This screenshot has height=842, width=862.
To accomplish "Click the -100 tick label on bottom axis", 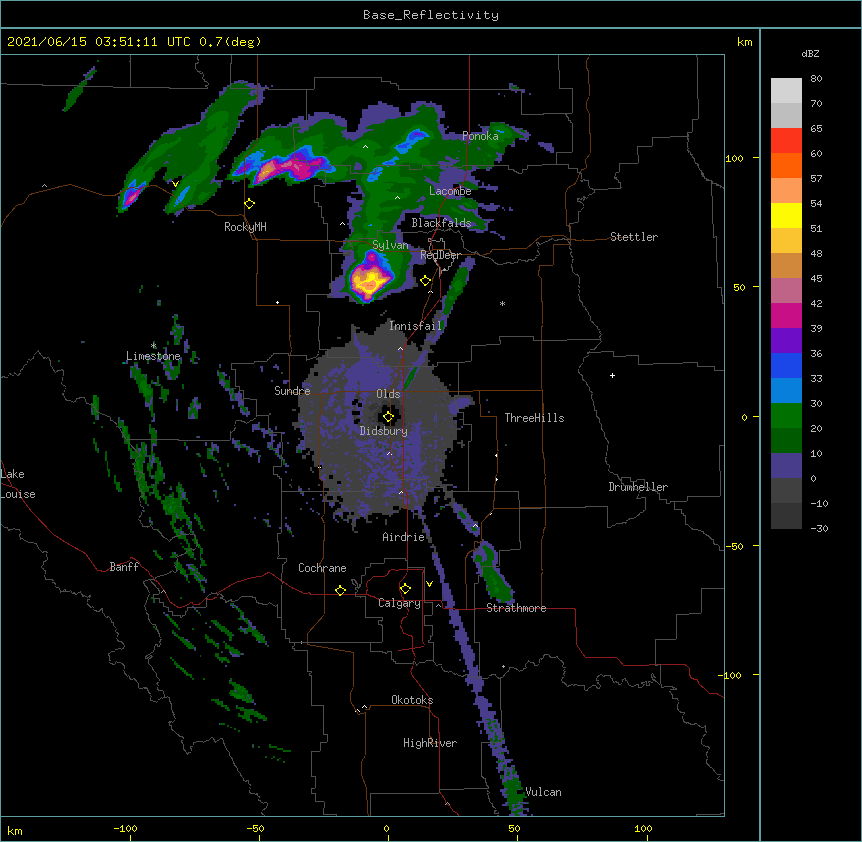I will tap(125, 828).
